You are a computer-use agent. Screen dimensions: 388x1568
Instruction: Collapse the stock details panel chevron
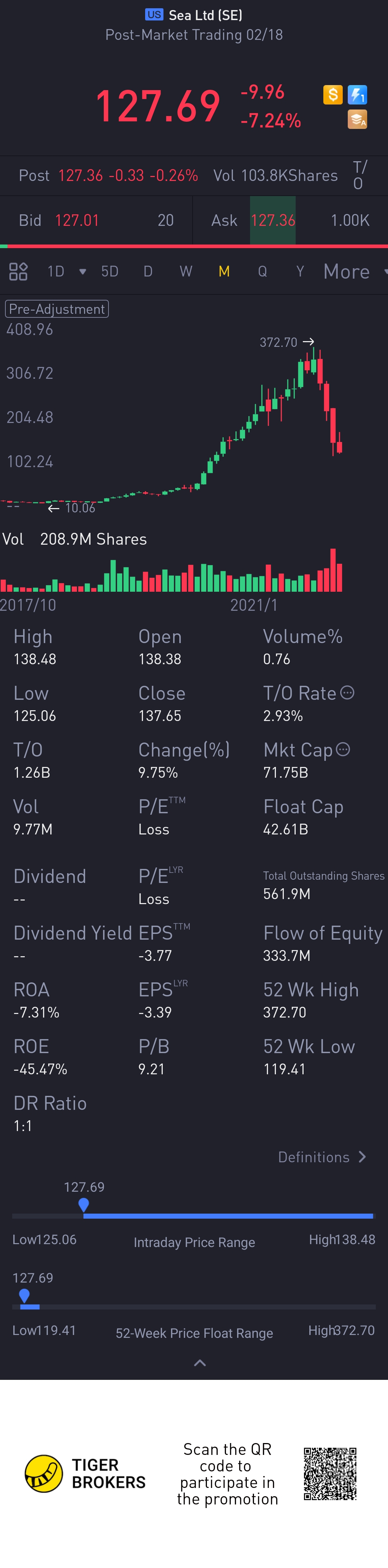pos(200,1363)
